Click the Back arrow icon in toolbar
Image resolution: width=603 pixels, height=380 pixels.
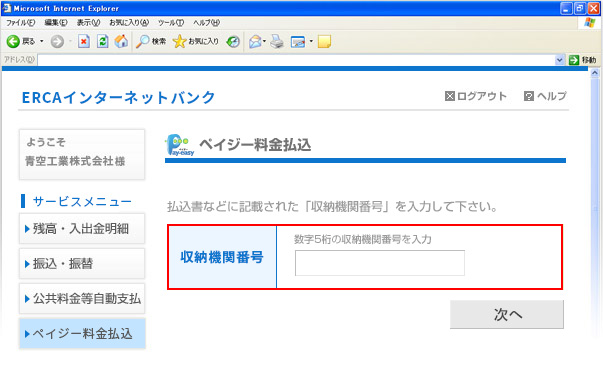13,41
